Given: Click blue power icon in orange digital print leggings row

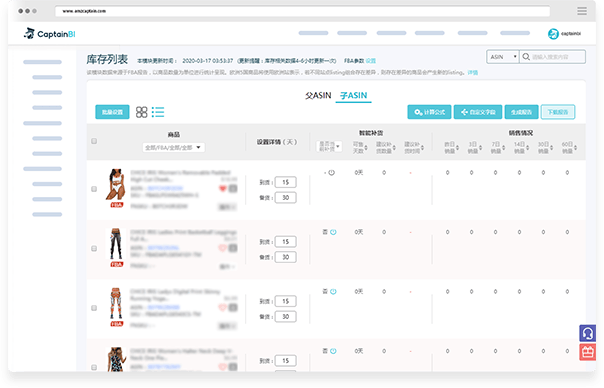Looking at the screenshot, I should 333,292.
